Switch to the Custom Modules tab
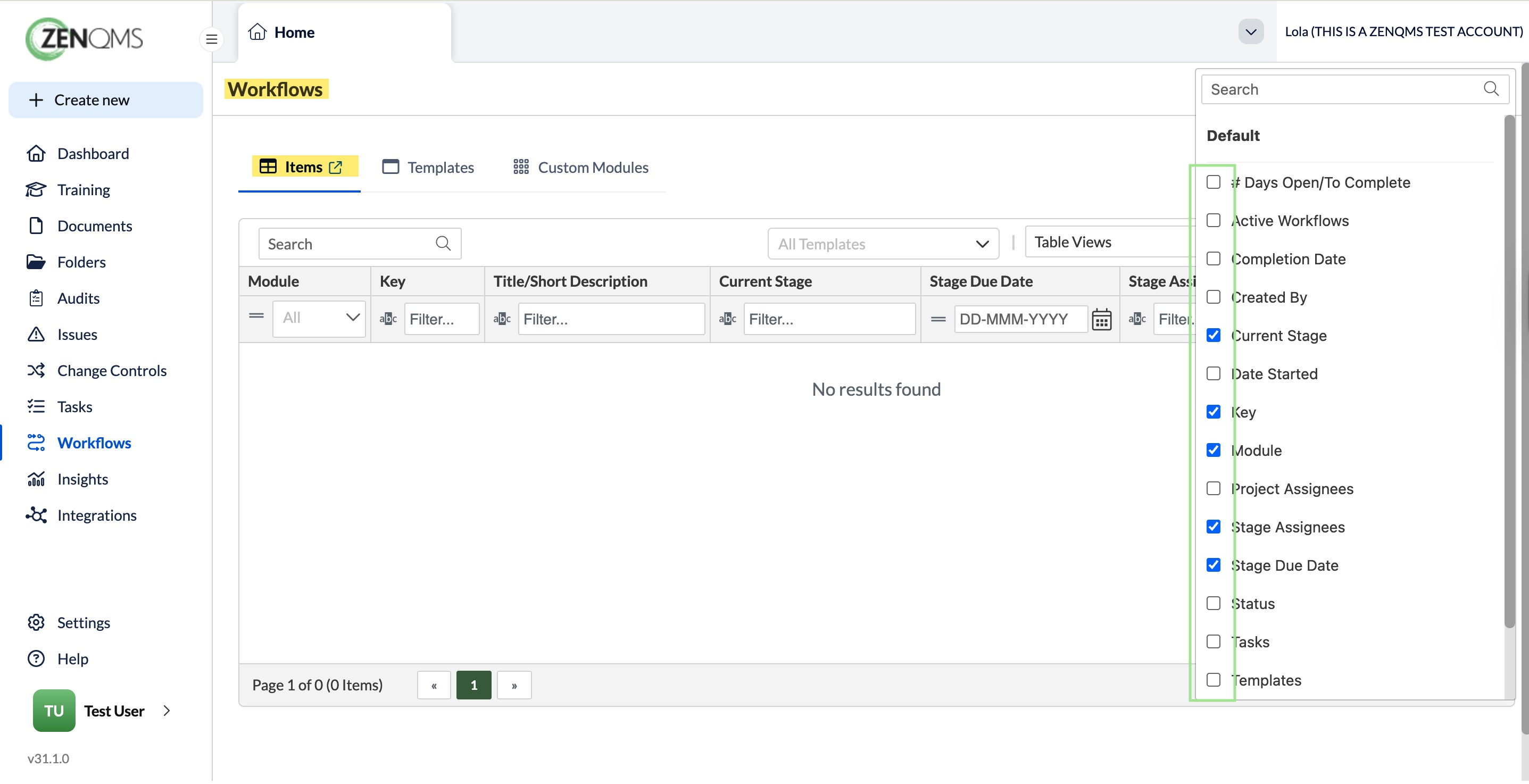This screenshot has width=1529, height=784. pos(580,168)
